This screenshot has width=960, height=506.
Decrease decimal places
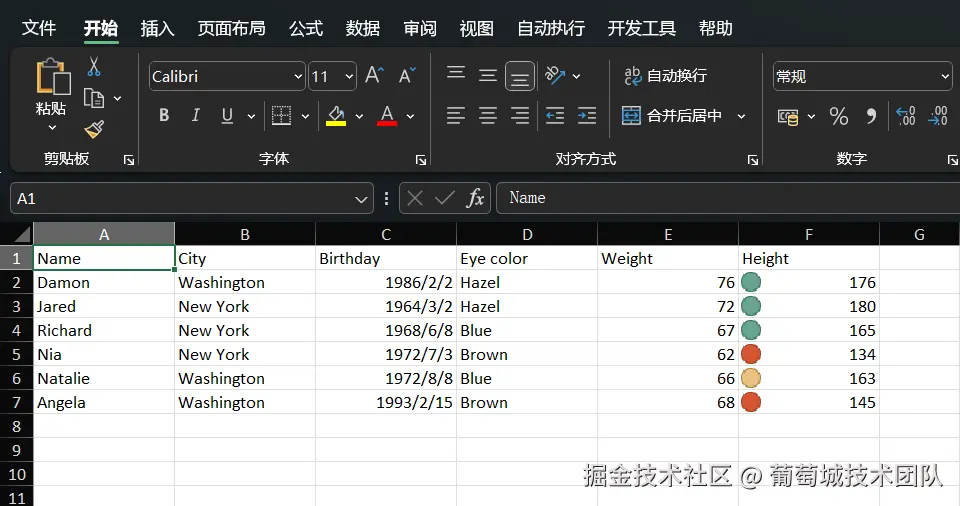(937, 116)
